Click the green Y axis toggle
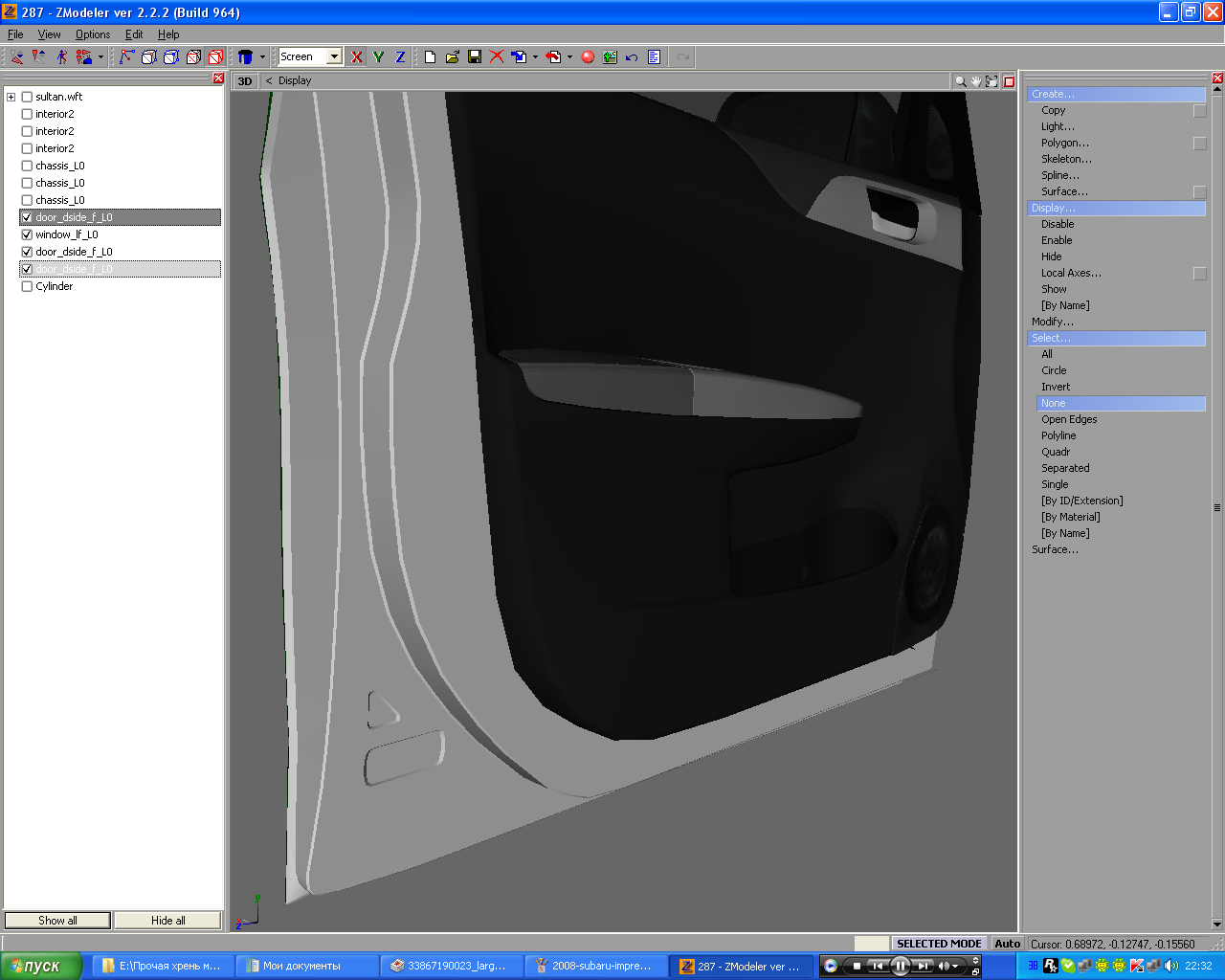 (378, 57)
